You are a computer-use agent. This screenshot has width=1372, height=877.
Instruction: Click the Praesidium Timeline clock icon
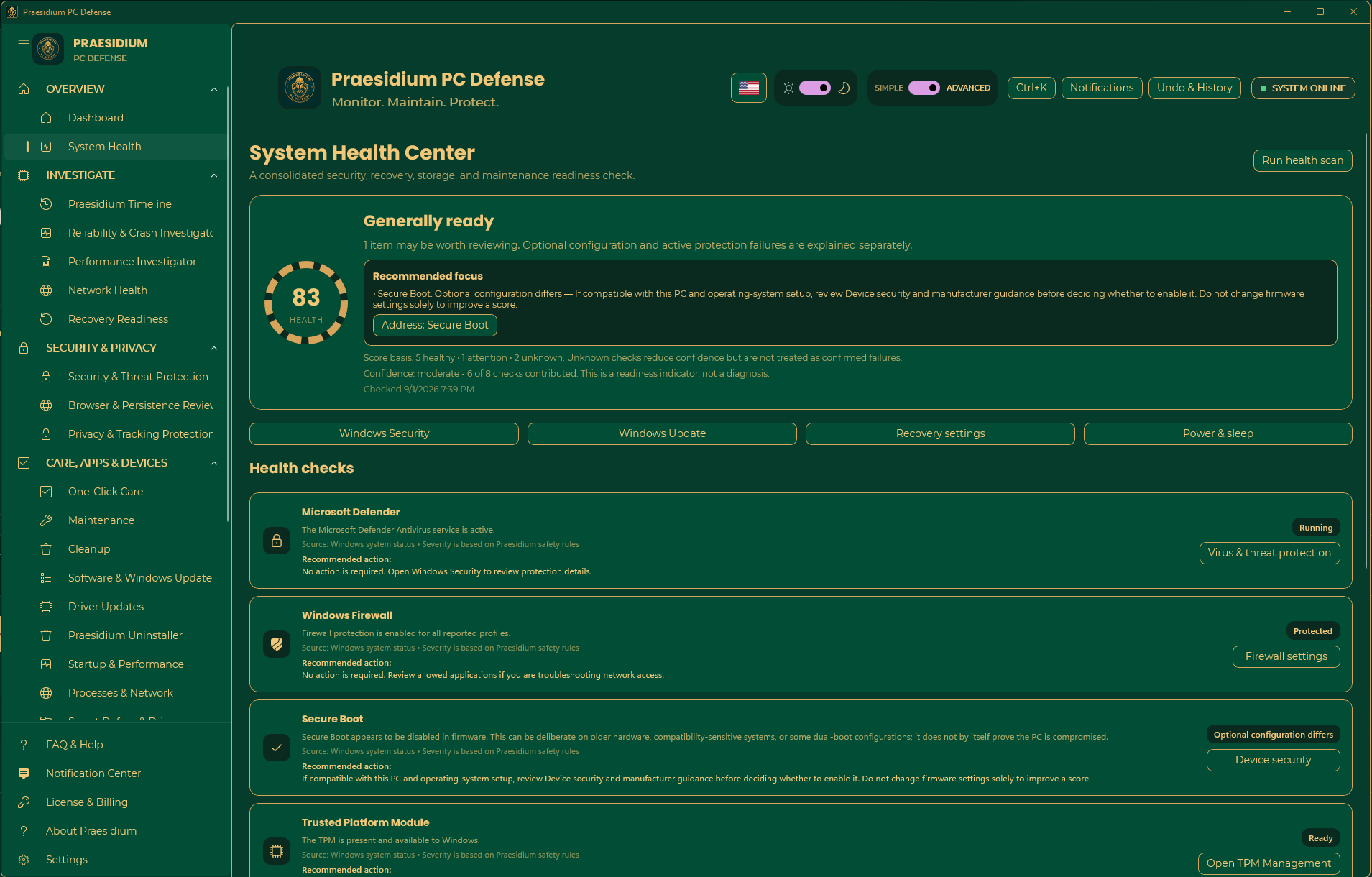[46, 204]
